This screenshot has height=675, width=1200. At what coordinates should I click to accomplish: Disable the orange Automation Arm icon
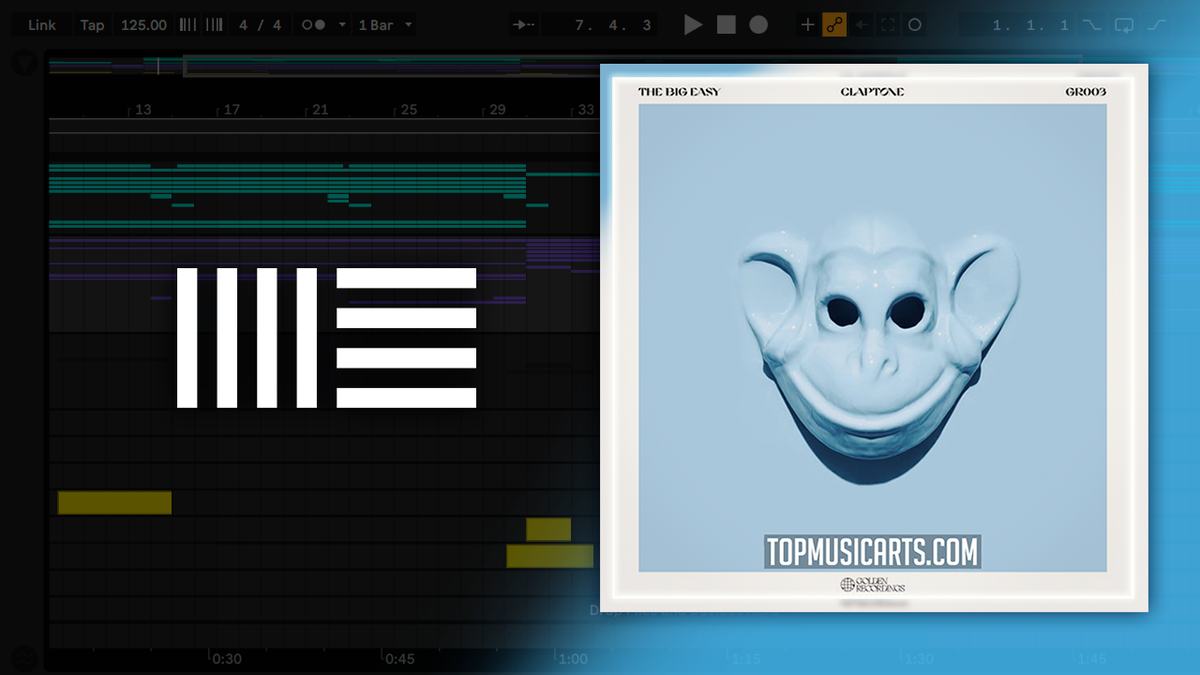point(836,24)
